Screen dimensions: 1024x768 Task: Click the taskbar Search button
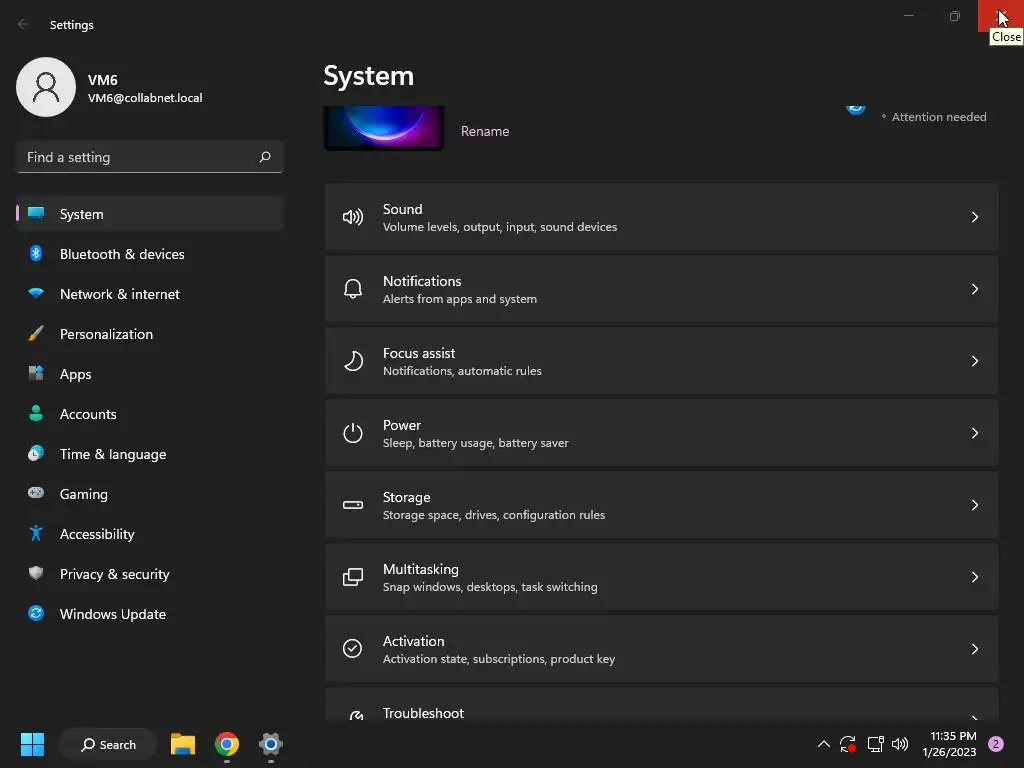coord(108,744)
